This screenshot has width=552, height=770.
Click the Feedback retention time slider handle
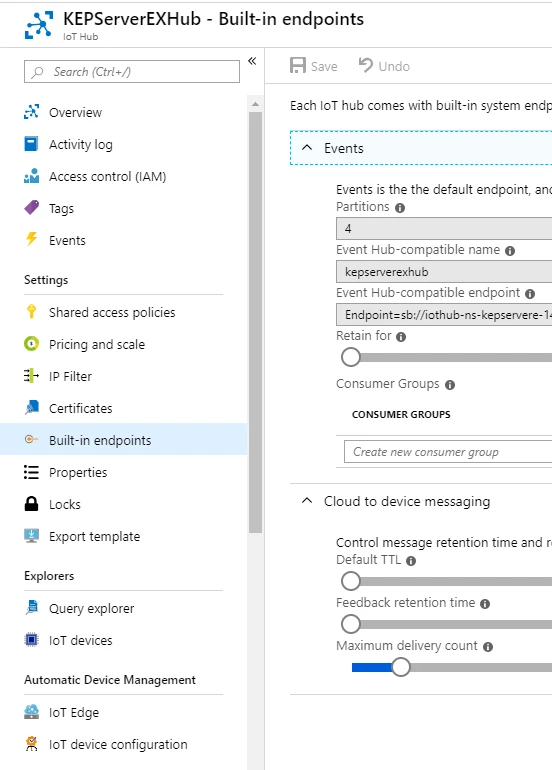point(351,624)
